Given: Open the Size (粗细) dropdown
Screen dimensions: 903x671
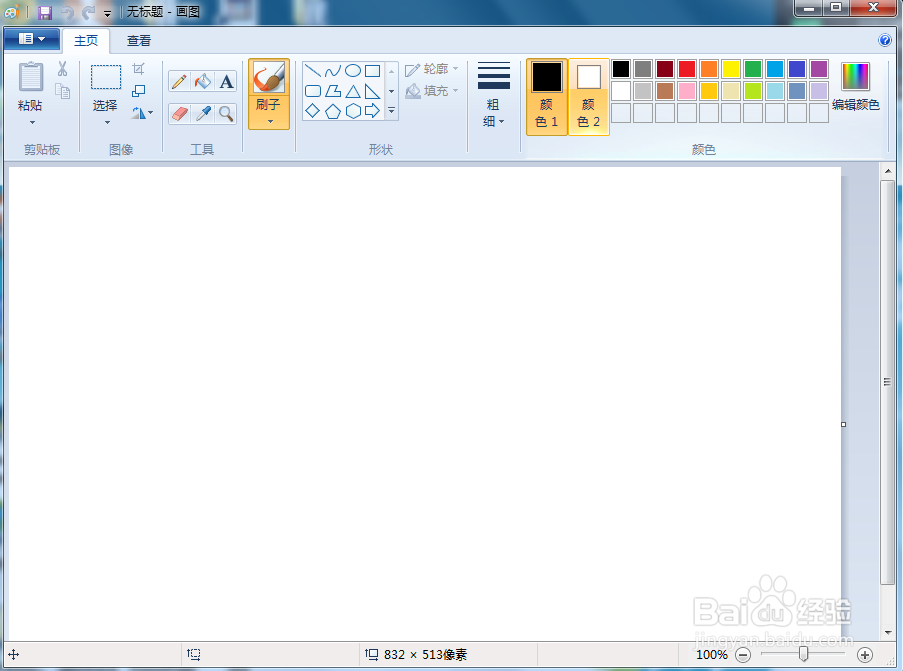Looking at the screenshot, I should [x=494, y=95].
